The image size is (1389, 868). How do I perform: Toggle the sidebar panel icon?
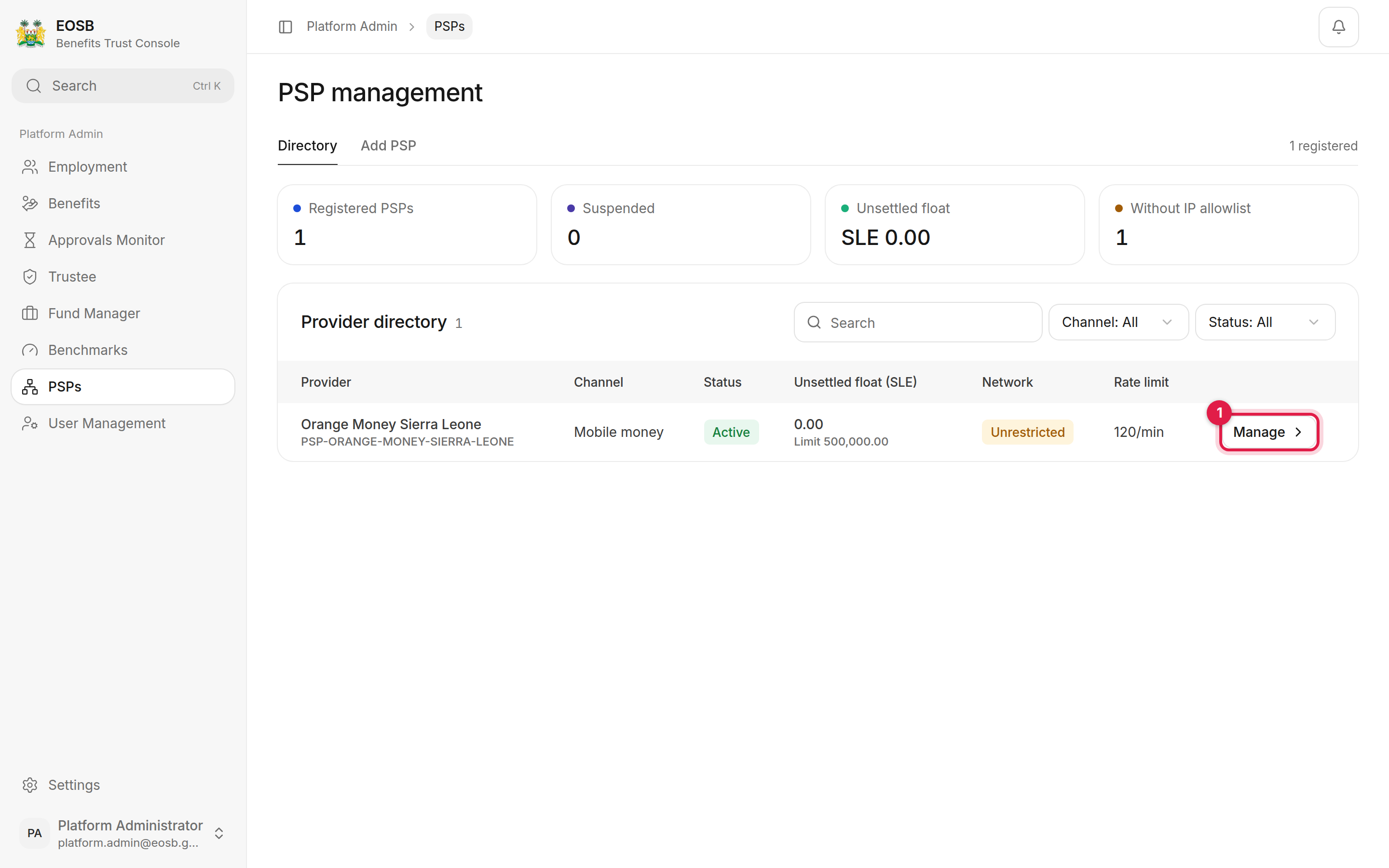[285, 27]
